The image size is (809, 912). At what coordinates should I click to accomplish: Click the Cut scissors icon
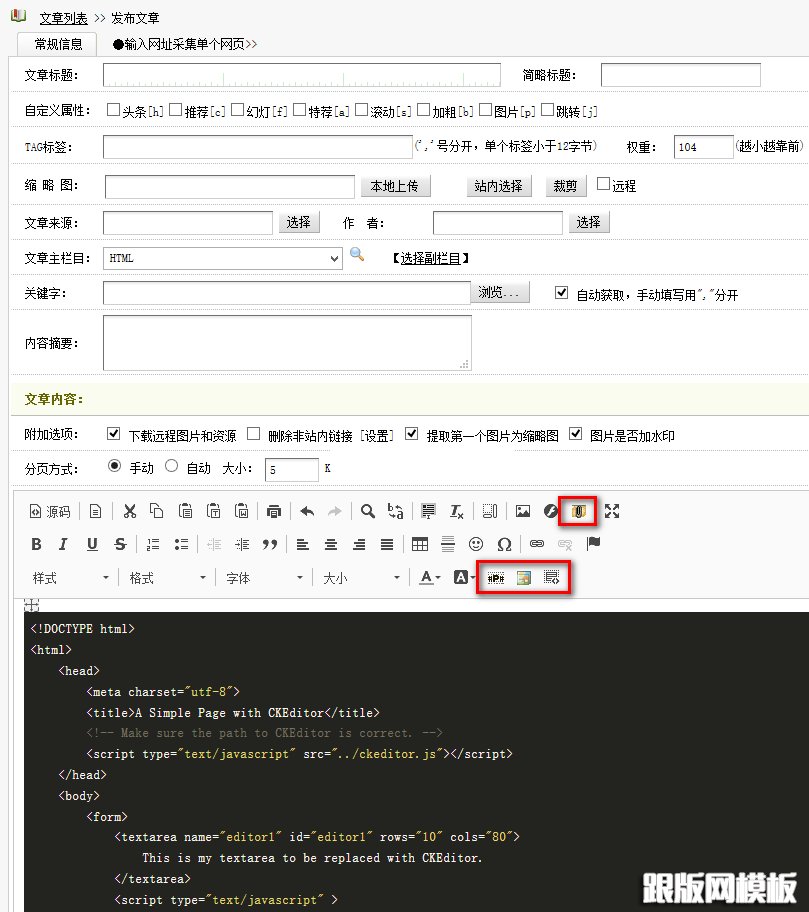[130, 511]
